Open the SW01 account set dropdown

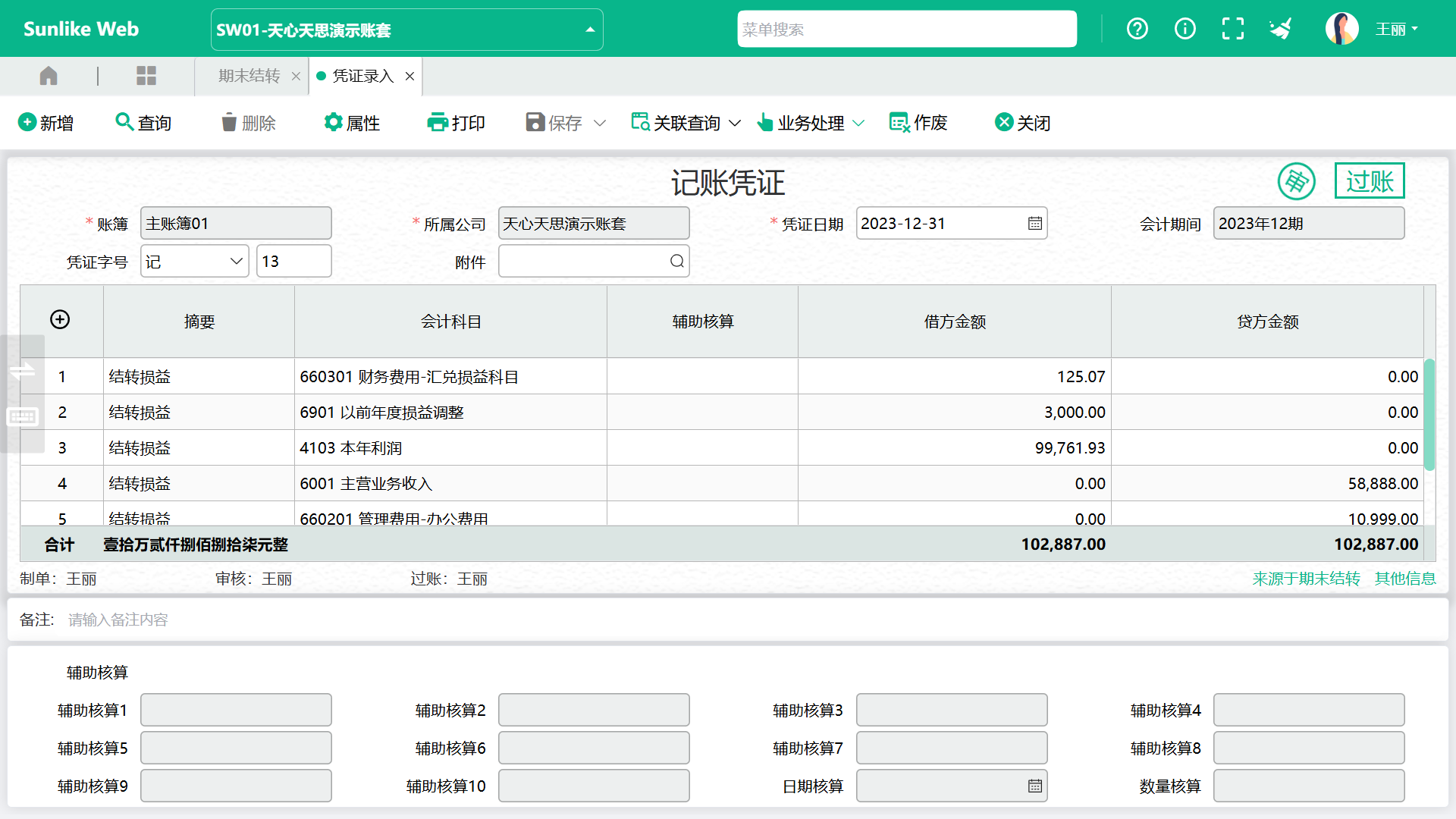pyautogui.click(x=406, y=30)
